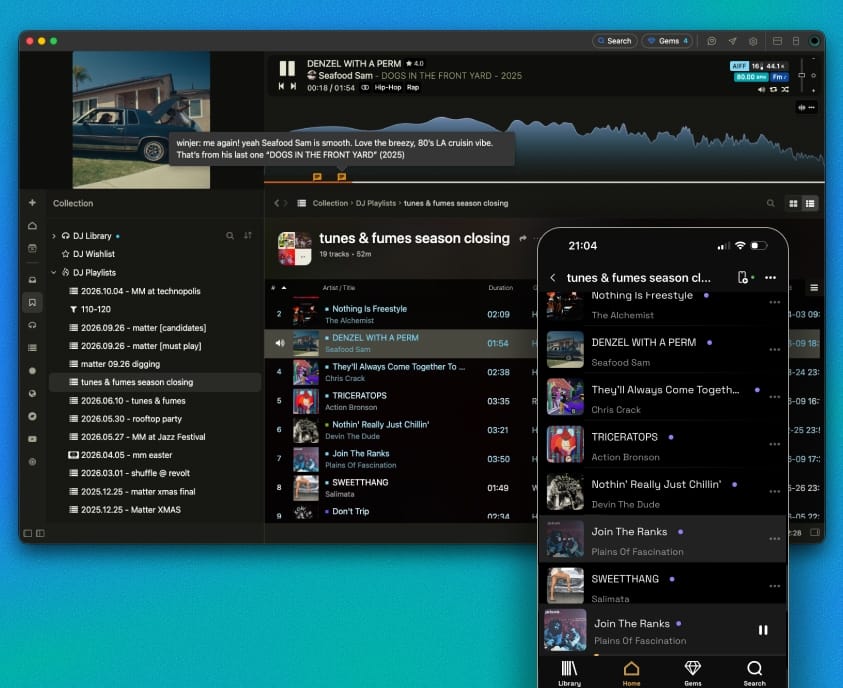The height and width of the screenshot is (688, 843).
Task: Open Home from the left sidebar
Action: [32, 226]
